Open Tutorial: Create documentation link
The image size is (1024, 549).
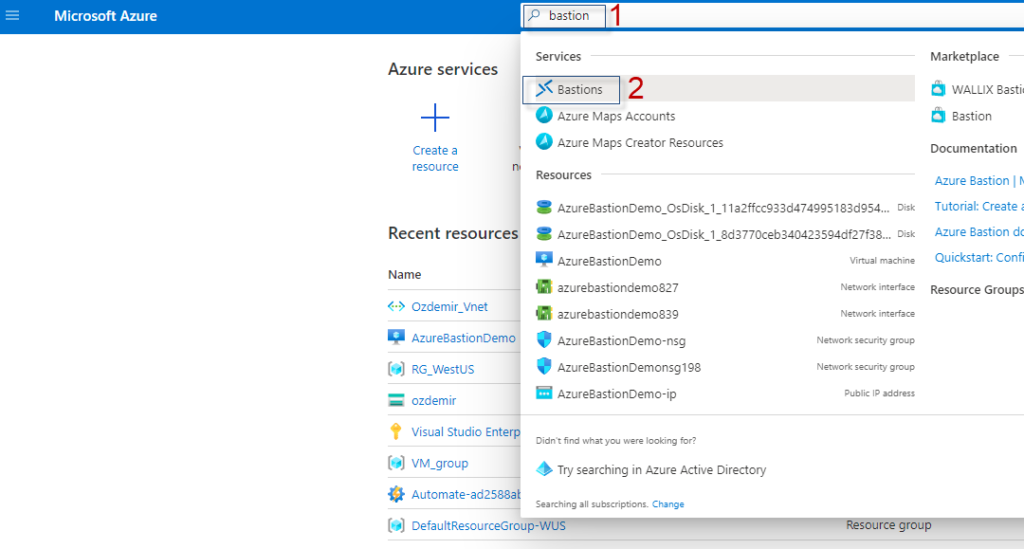[x=979, y=206]
